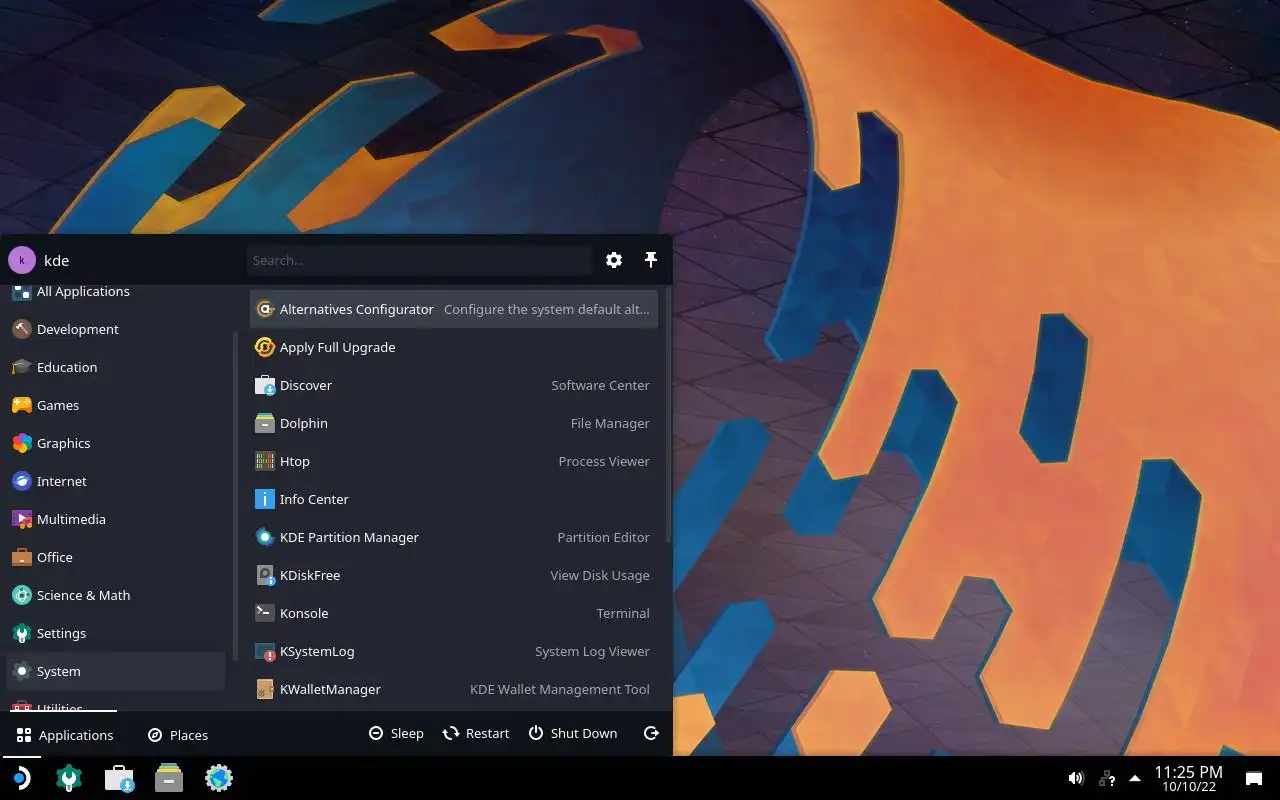Open Discover Software Center

tap(454, 385)
